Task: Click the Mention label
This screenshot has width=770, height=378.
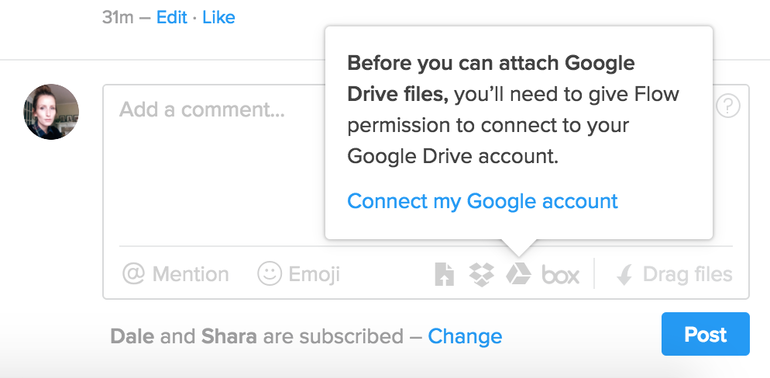Action: [191, 274]
